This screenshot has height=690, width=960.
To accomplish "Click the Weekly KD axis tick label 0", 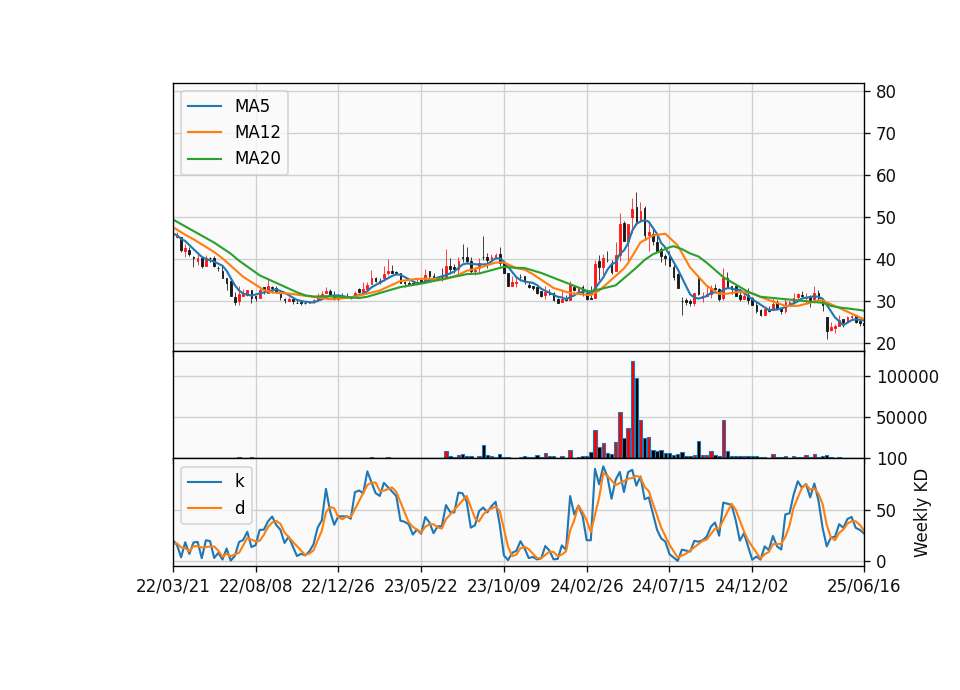I will pyautogui.click(x=881, y=561).
